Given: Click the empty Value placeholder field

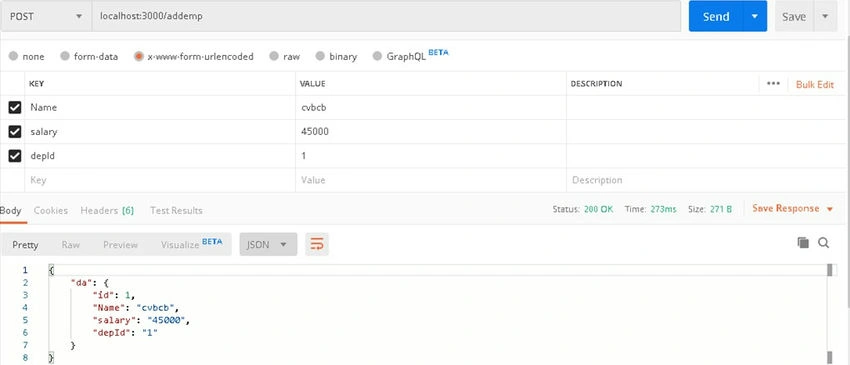Looking at the screenshot, I should [x=430, y=180].
